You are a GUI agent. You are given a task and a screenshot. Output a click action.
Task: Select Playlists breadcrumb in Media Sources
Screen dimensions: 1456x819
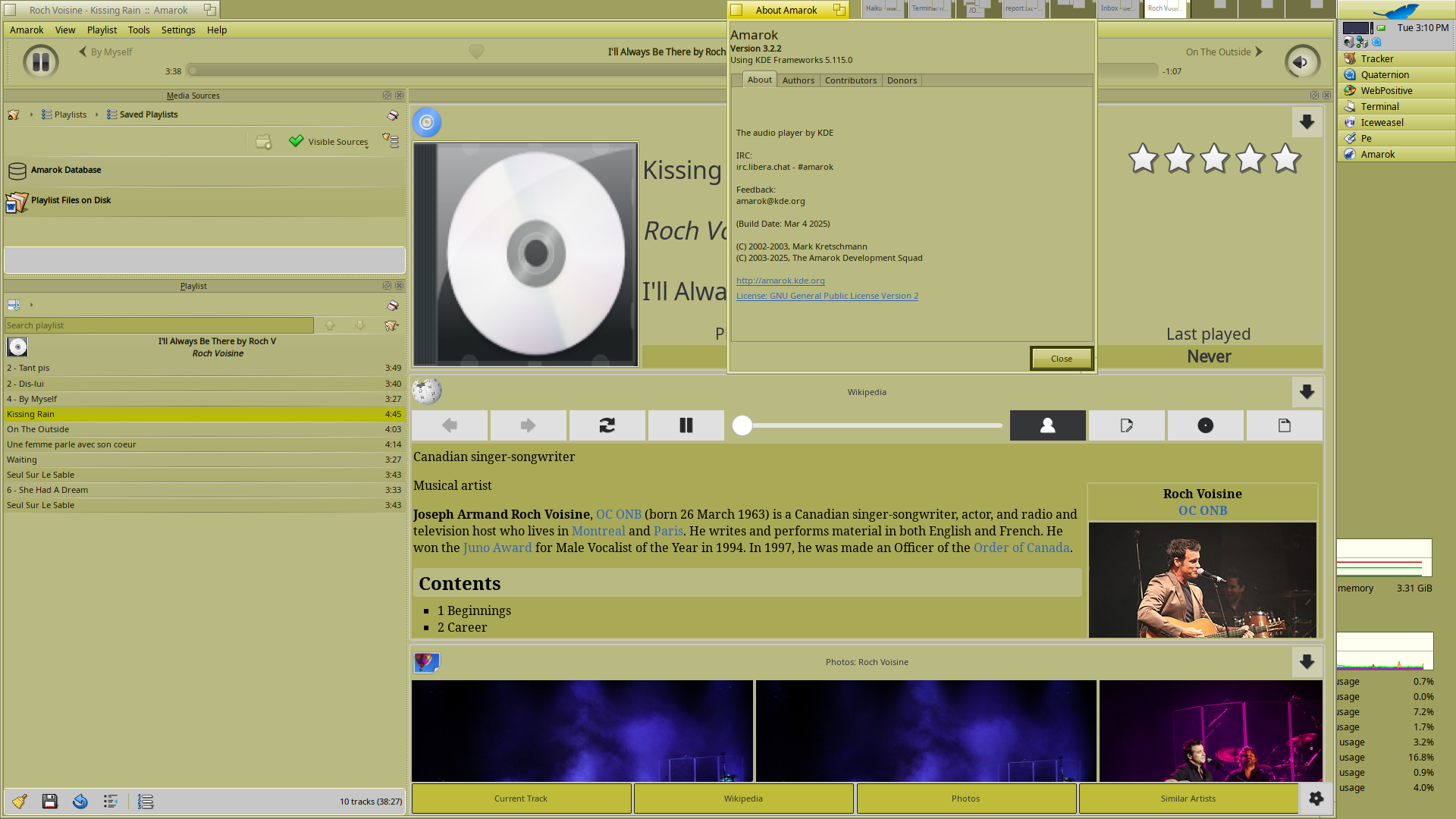click(64, 115)
